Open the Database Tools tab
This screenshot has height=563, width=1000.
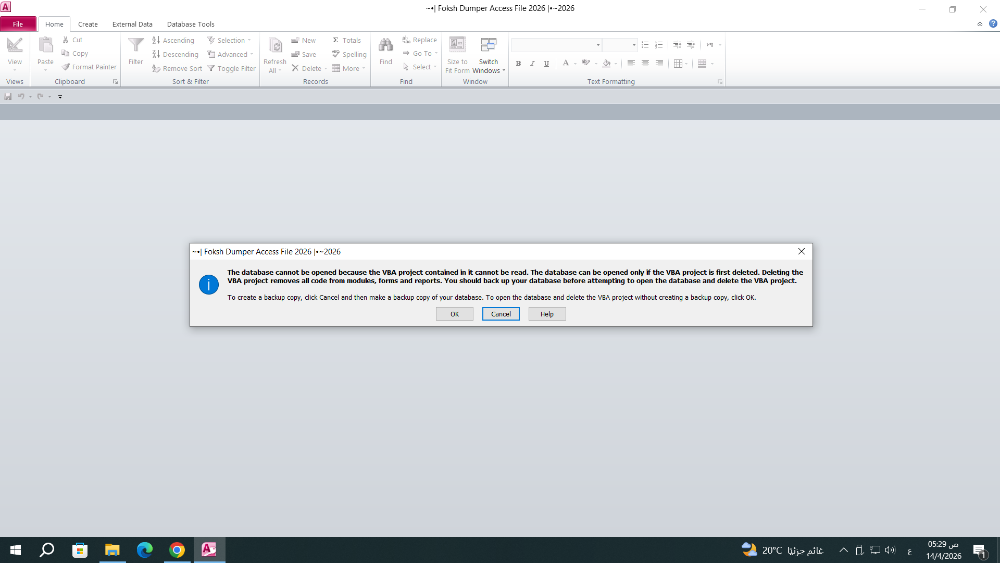pos(190,24)
